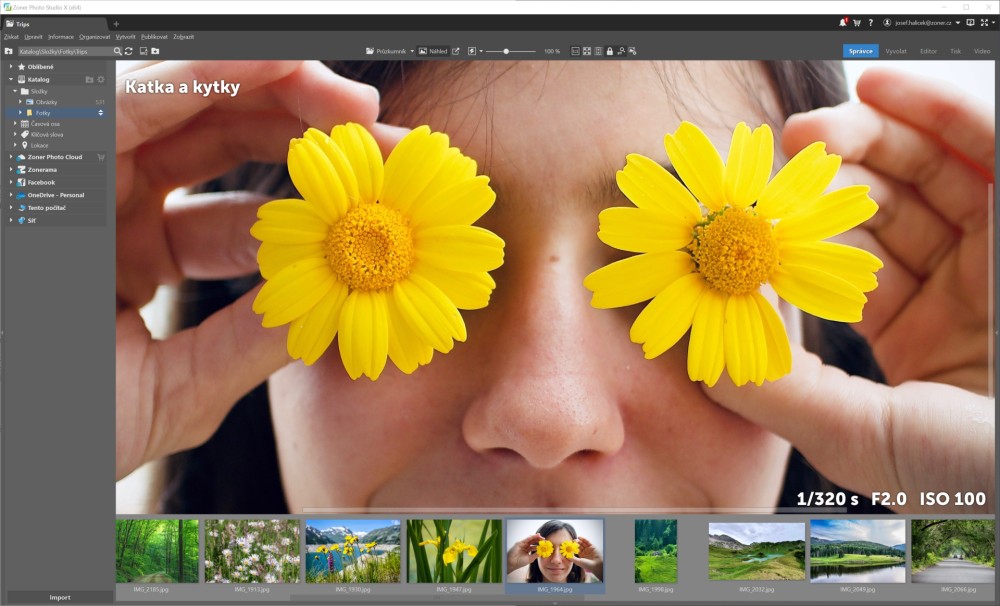Click the sort arrows on Fotky row
Image resolution: width=1000 pixels, height=606 pixels.
[100, 113]
